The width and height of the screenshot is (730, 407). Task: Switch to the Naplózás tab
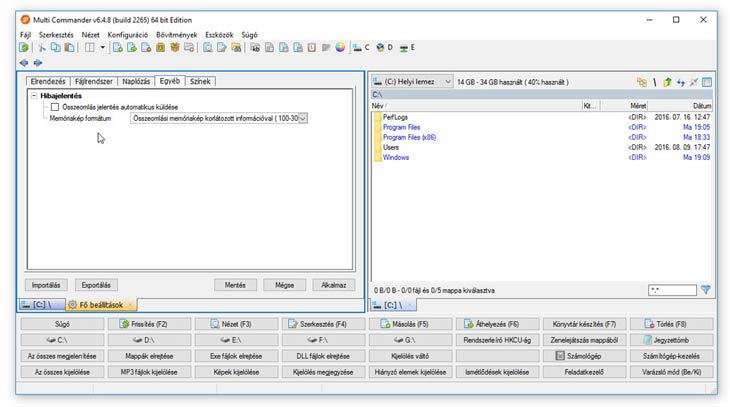pyautogui.click(x=136, y=81)
